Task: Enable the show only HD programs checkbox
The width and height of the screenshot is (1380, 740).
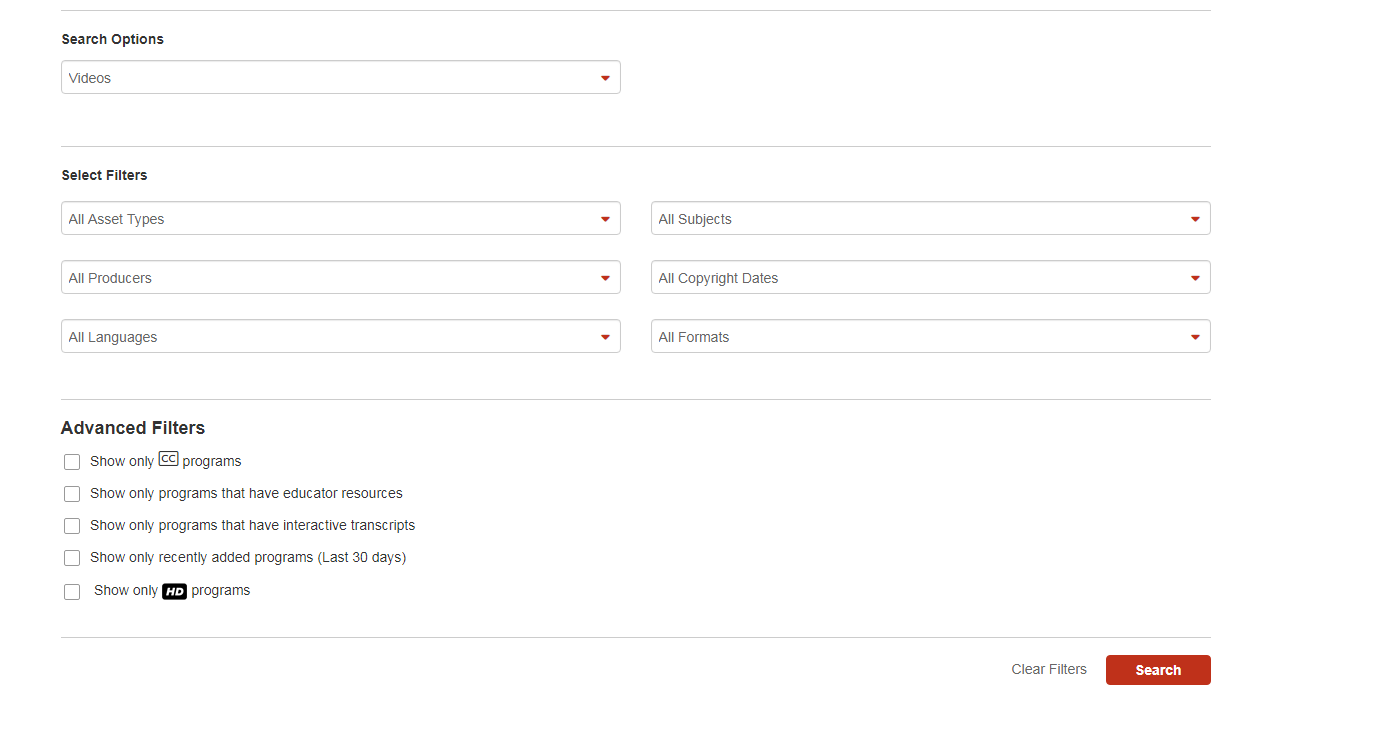Action: coord(72,592)
